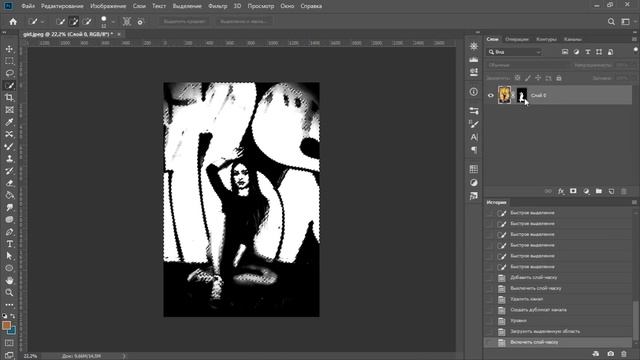Create new snapshot camera icon
Screen dimensions: 640x360
coord(611,354)
